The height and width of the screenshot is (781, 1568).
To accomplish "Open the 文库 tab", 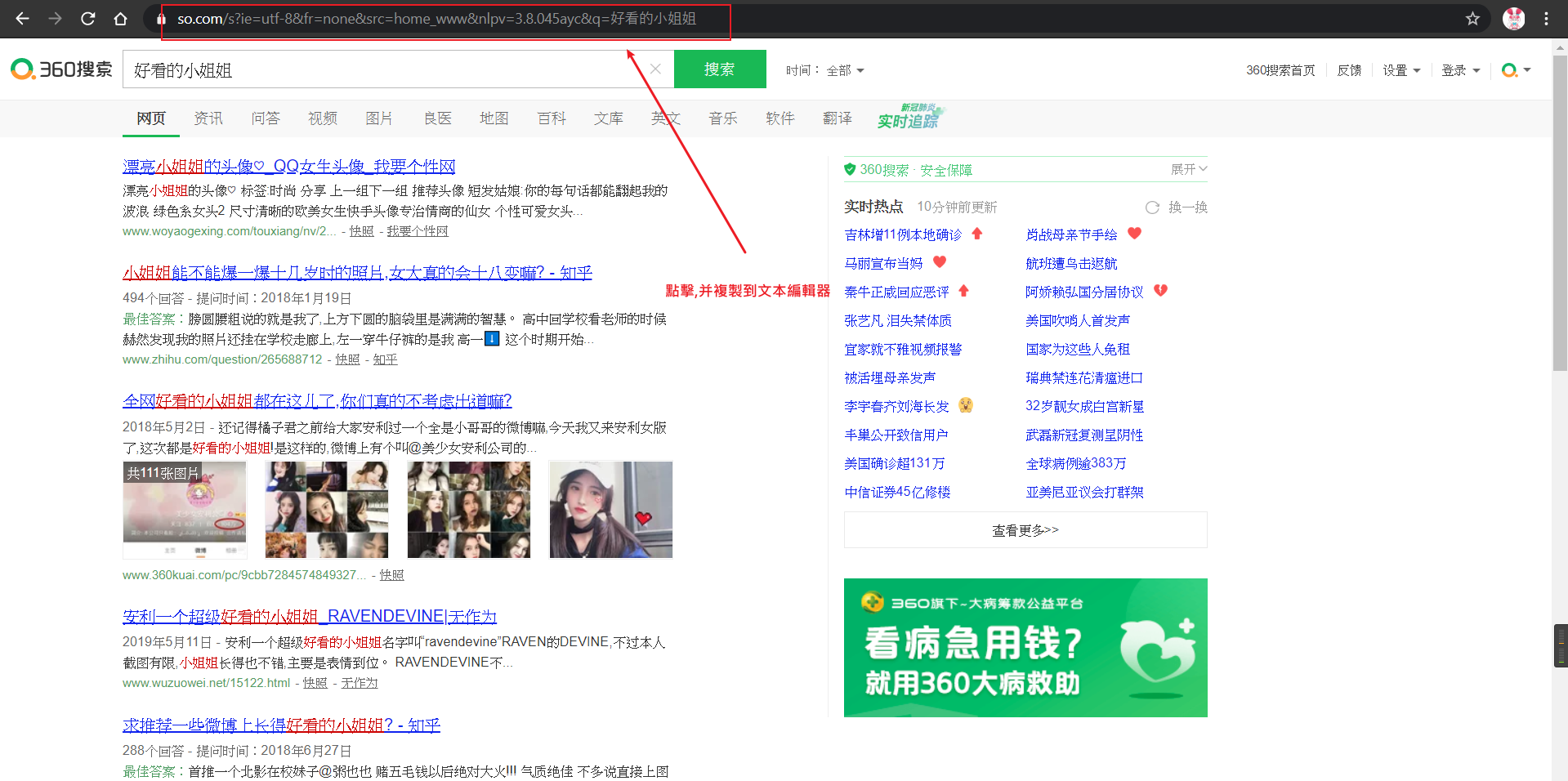I will point(609,118).
